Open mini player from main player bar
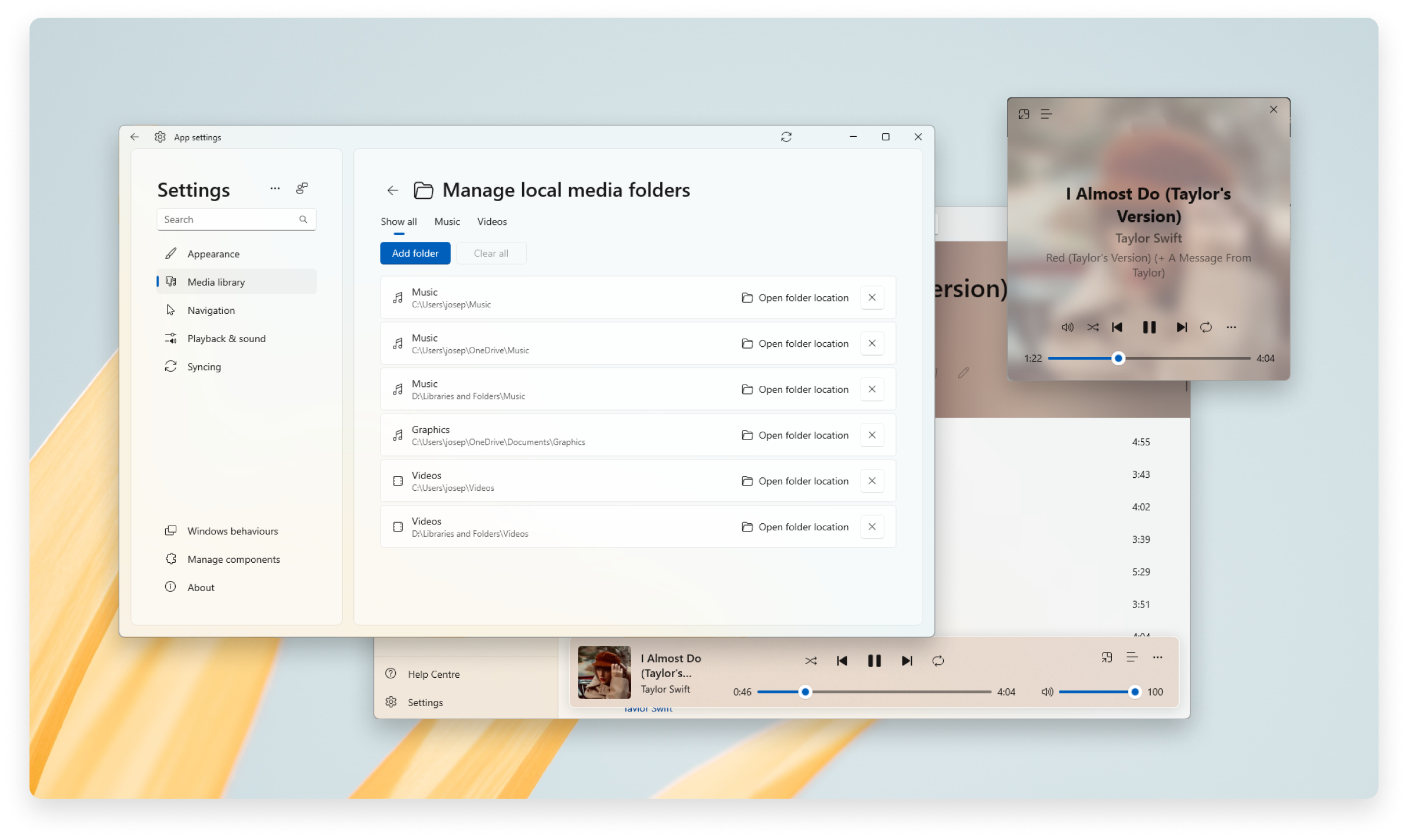This screenshot has height=840, width=1408. [x=1107, y=657]
